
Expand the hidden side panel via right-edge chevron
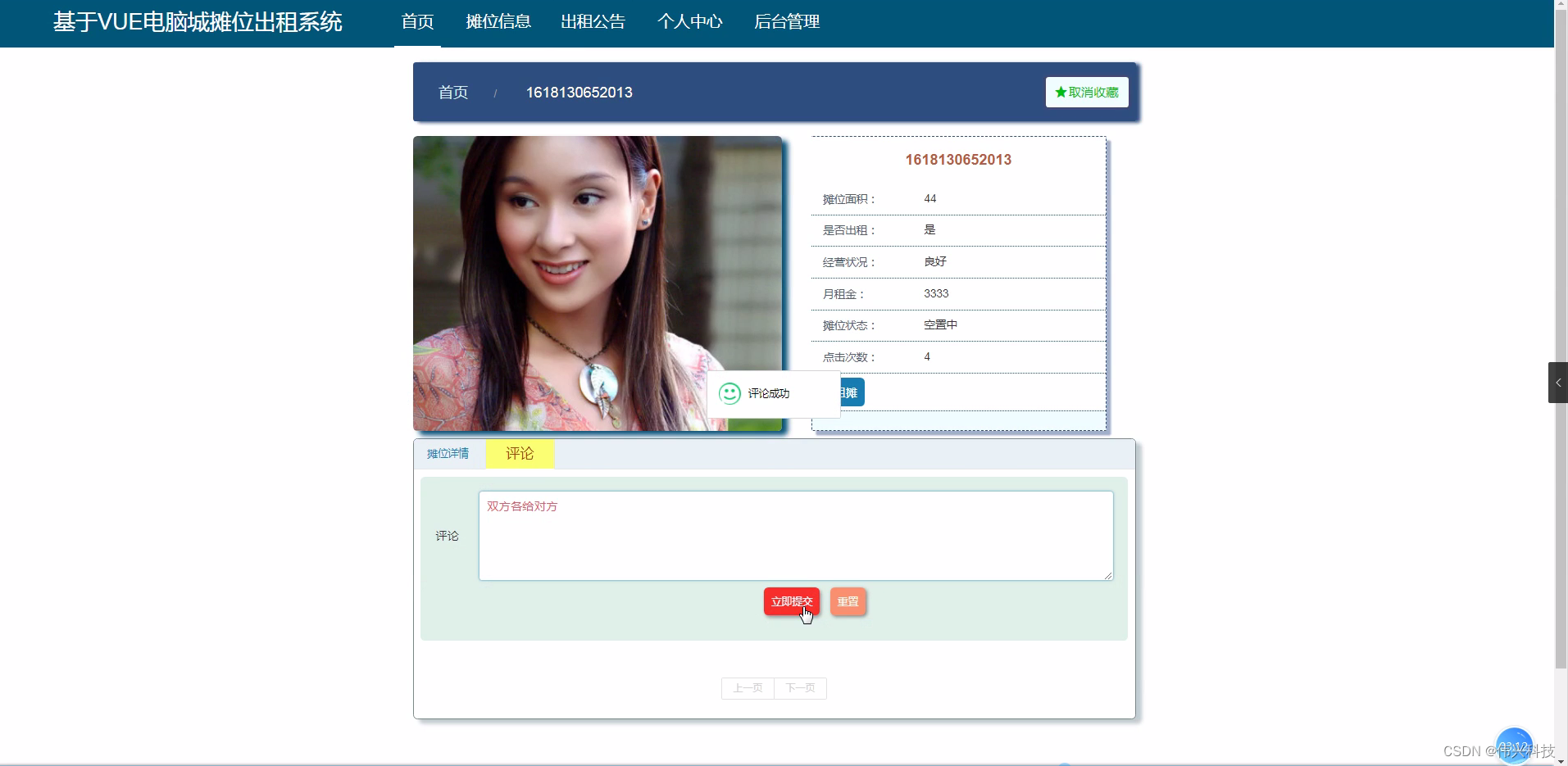click(1557, 382)
